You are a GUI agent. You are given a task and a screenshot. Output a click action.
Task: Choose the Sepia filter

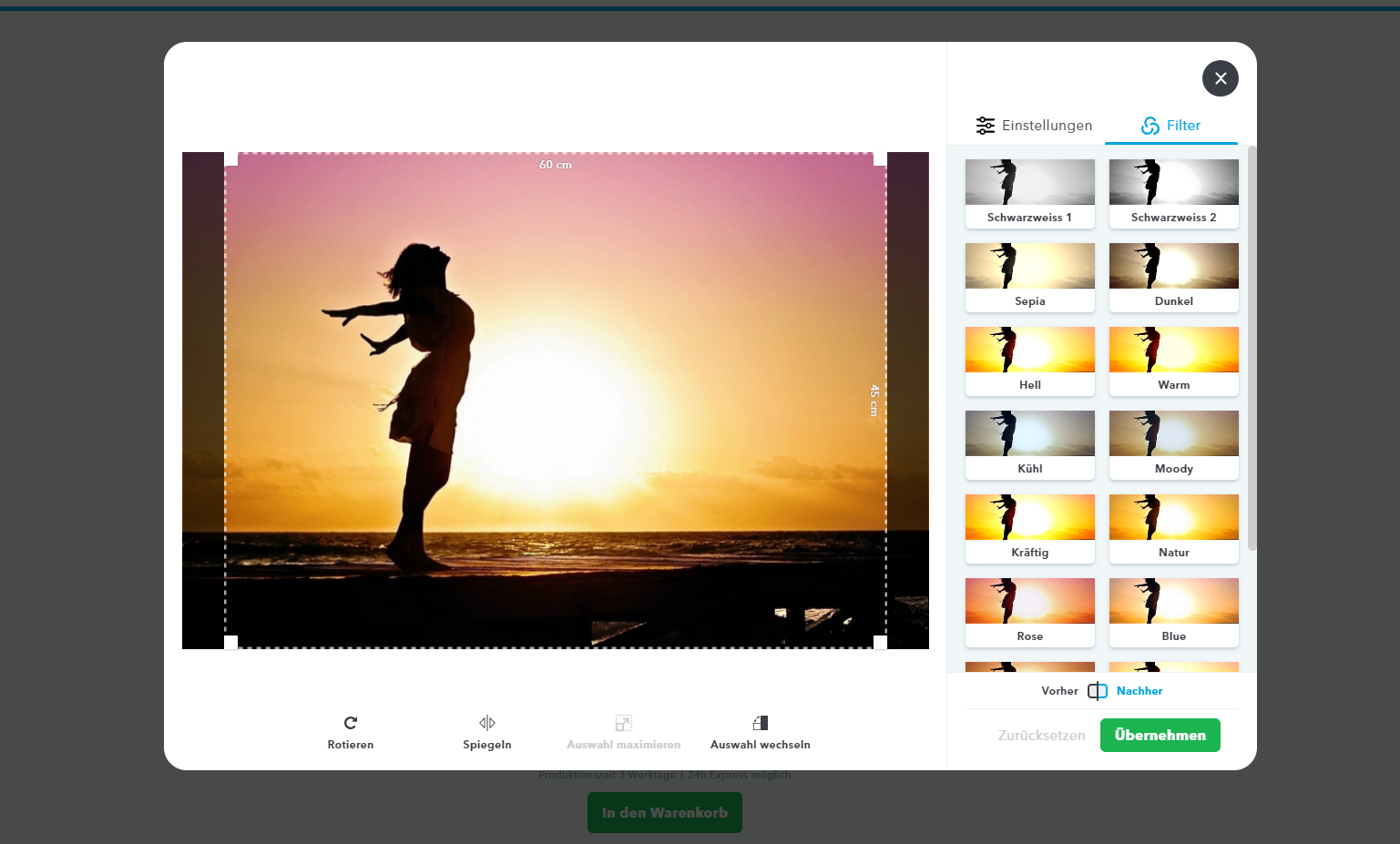click(x=1030, y=276)
